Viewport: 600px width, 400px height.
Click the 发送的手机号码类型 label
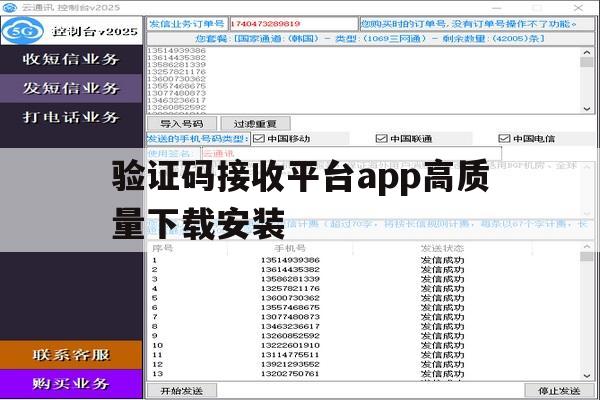[x=198, y=139]
